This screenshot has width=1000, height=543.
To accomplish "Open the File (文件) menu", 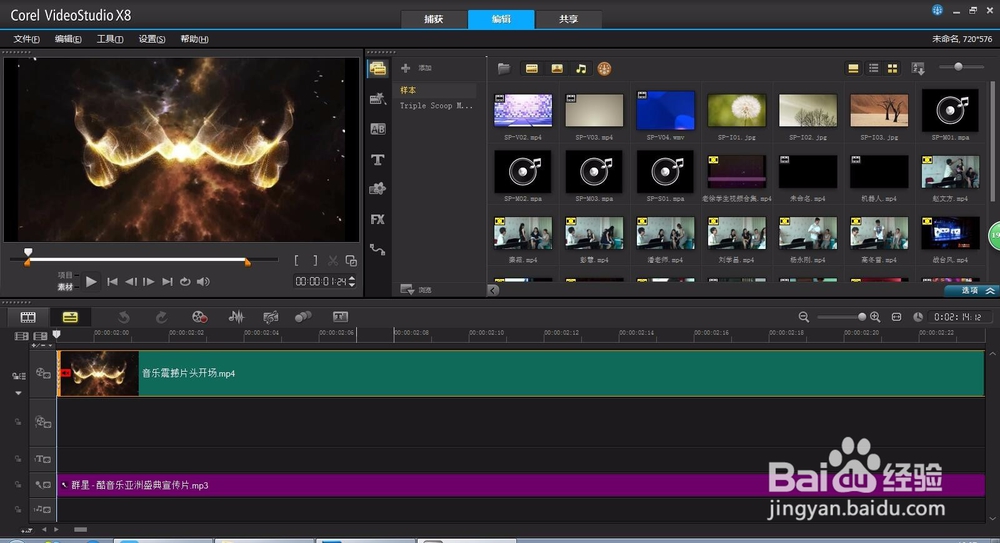I will click(x=26, y=39).
